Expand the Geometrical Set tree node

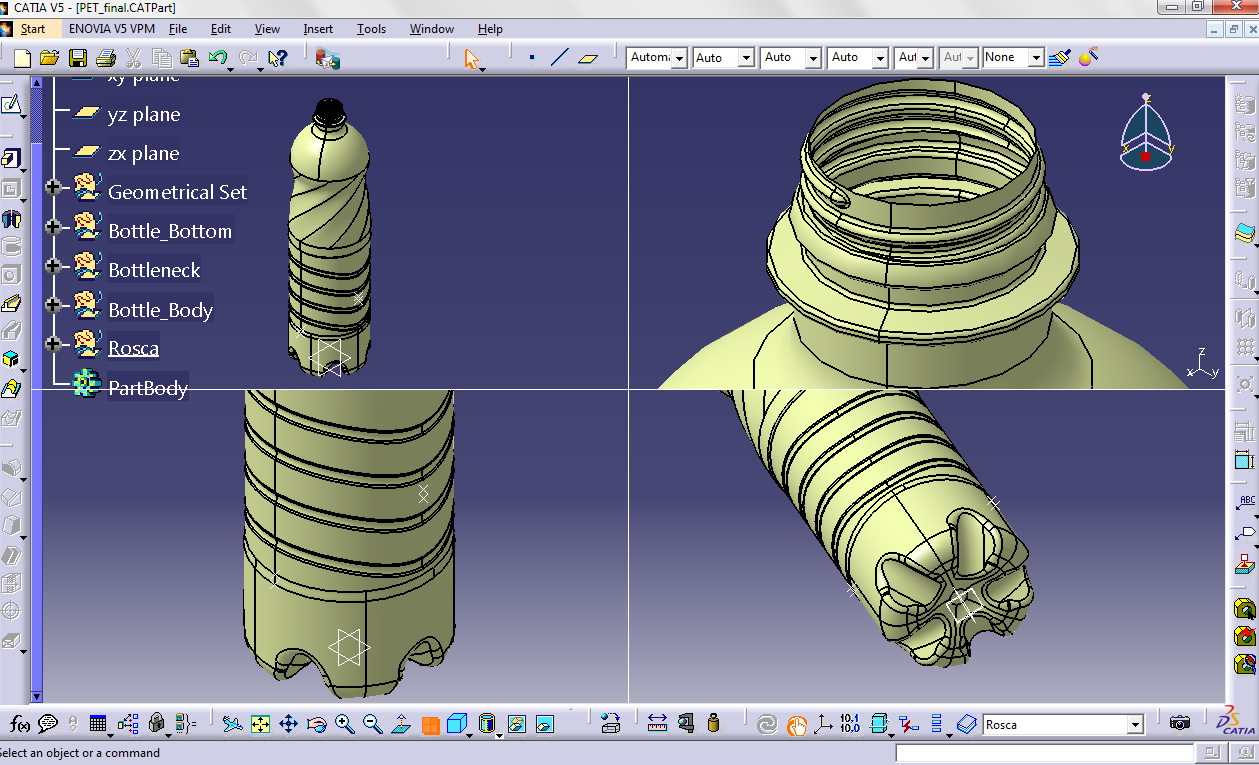click(53, 187)
